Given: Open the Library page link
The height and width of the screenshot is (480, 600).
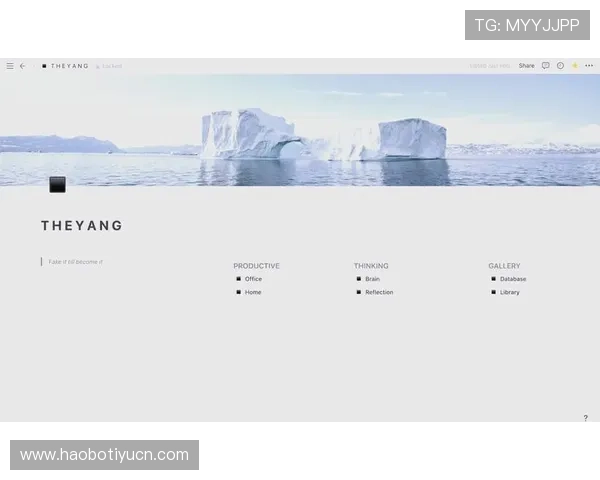Looking at the screenshot, I should 509,292.
